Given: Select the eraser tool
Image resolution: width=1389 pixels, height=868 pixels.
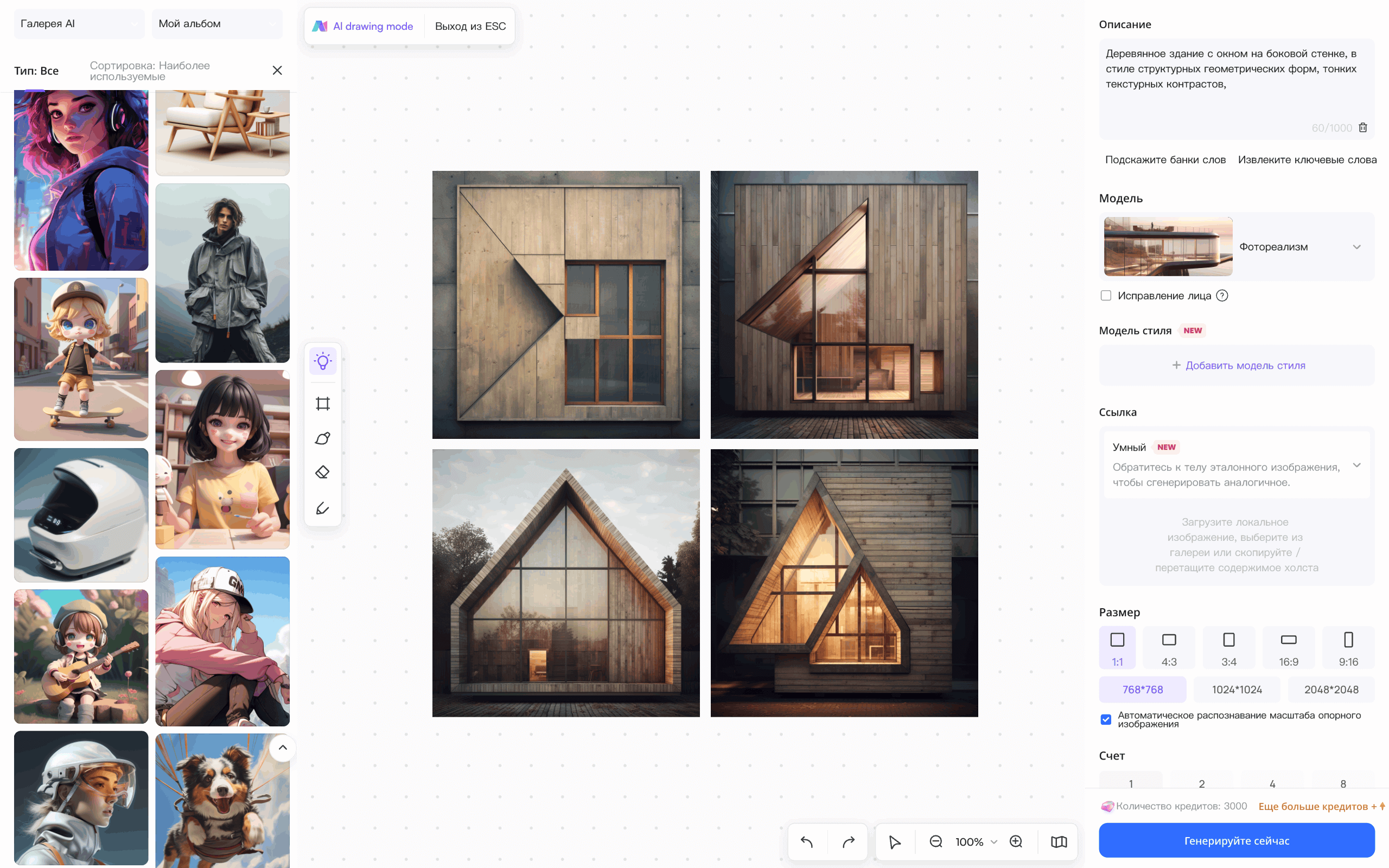Looking at the screenshot, I should [323, 473].
